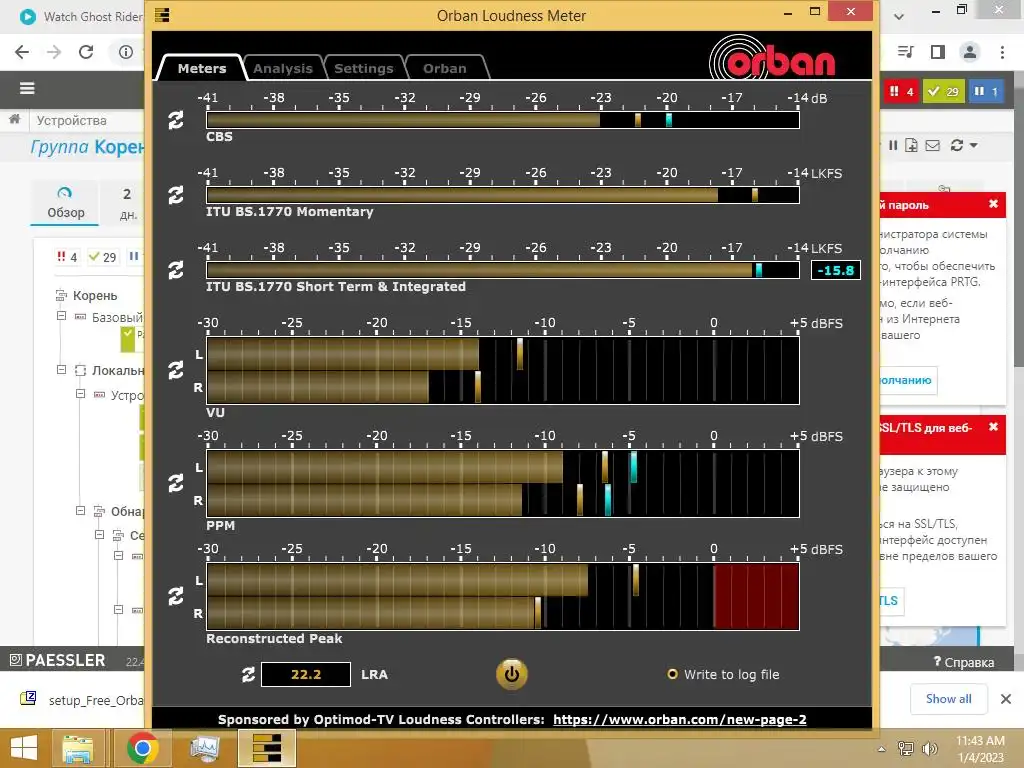Open the PRTG hamburger menu
Screen dimensions: 1024x768
pos(27,88)
